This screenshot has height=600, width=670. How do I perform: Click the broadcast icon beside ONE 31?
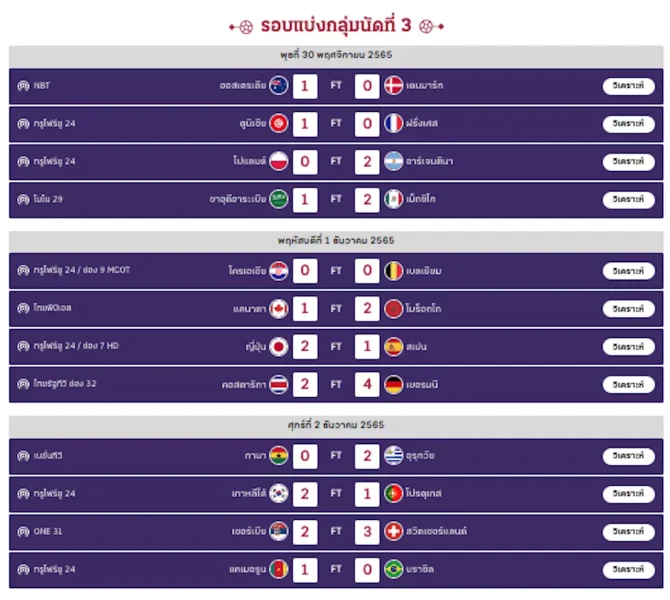pyautogui.click(x=23, y=532)
